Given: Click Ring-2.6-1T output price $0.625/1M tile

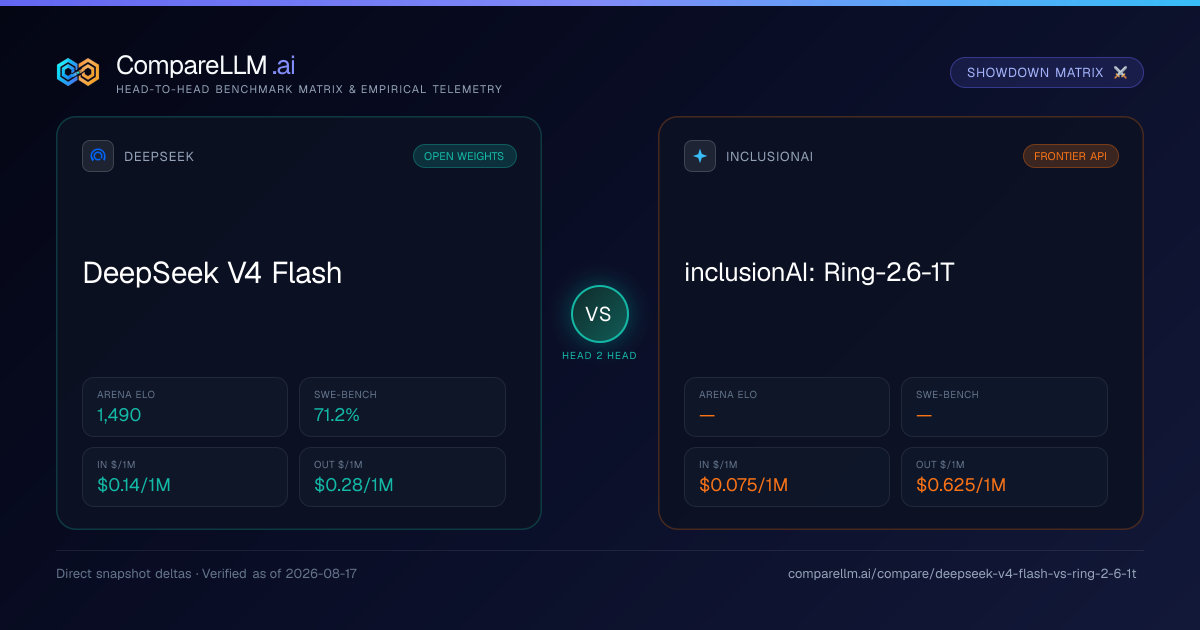Looking at the screenshot, I should pyautogui.click(x=1004, y=477).
